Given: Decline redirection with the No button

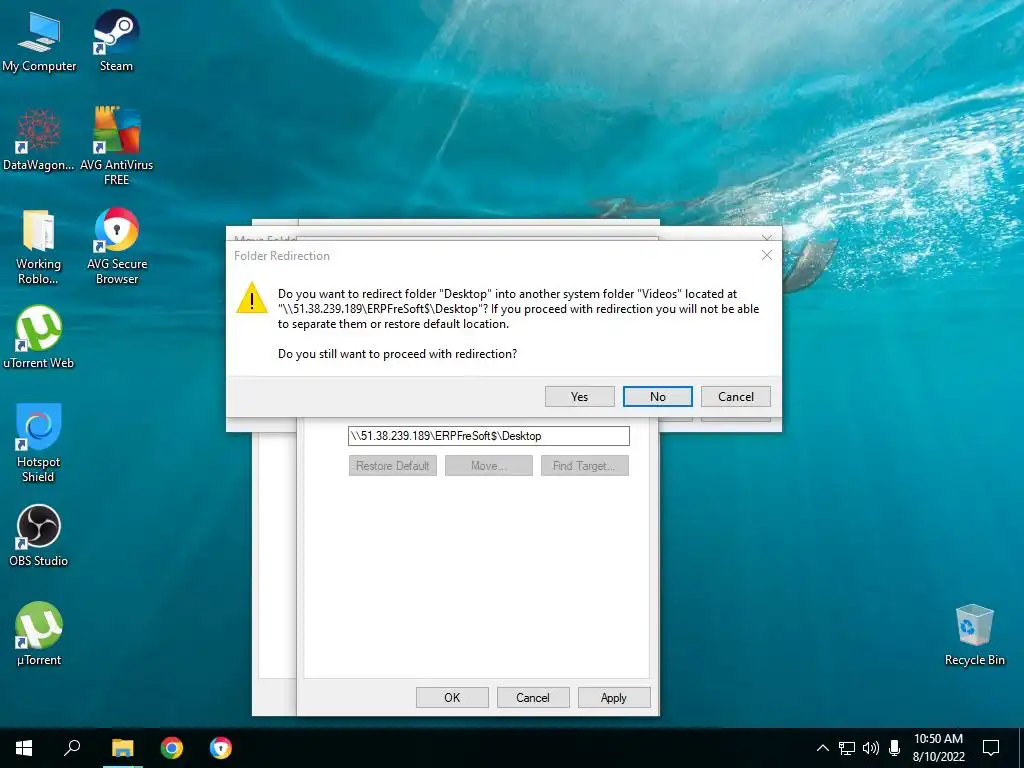Looking at the screenshot, I should (x=658, y=396).
